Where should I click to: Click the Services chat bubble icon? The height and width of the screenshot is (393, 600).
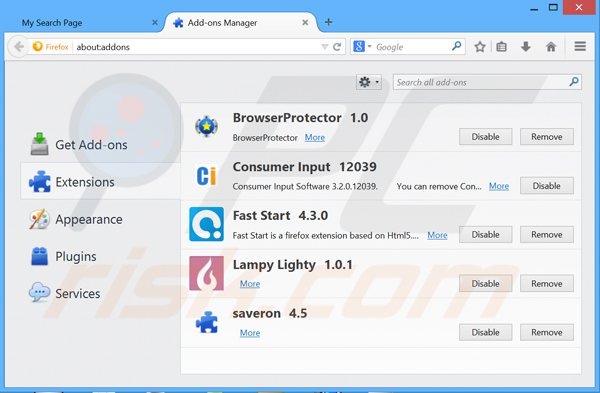[39, 292]
